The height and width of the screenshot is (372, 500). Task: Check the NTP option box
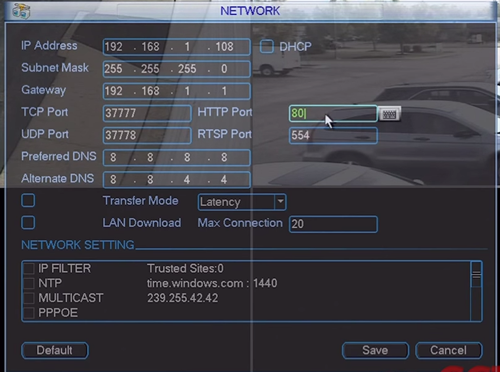click(x=29, y=283)
